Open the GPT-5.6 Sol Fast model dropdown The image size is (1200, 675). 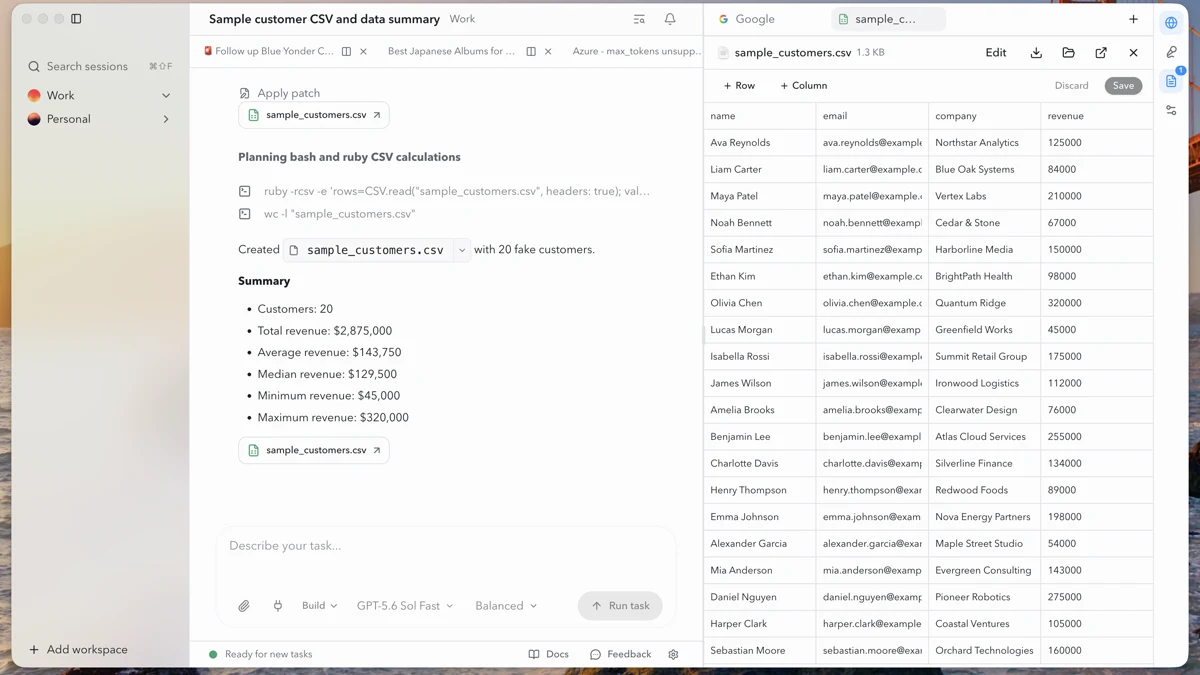405,606
